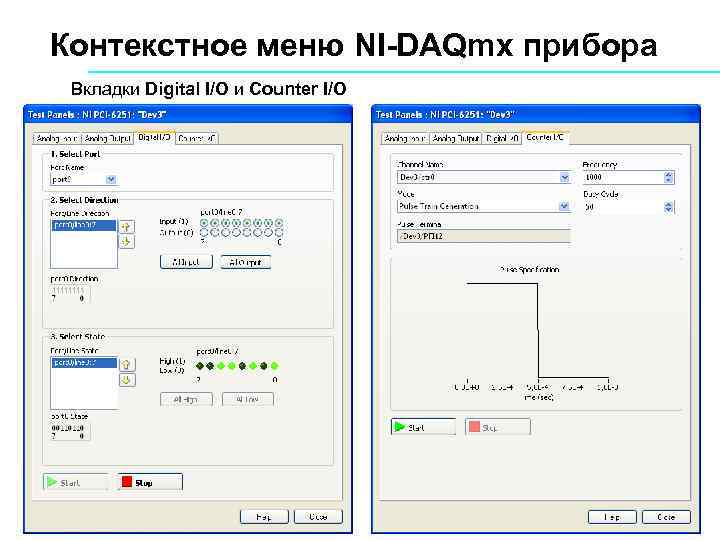The image size is (720, 540).
Task: Open Digital I/O tab in right window
Action: pos(502,138)
